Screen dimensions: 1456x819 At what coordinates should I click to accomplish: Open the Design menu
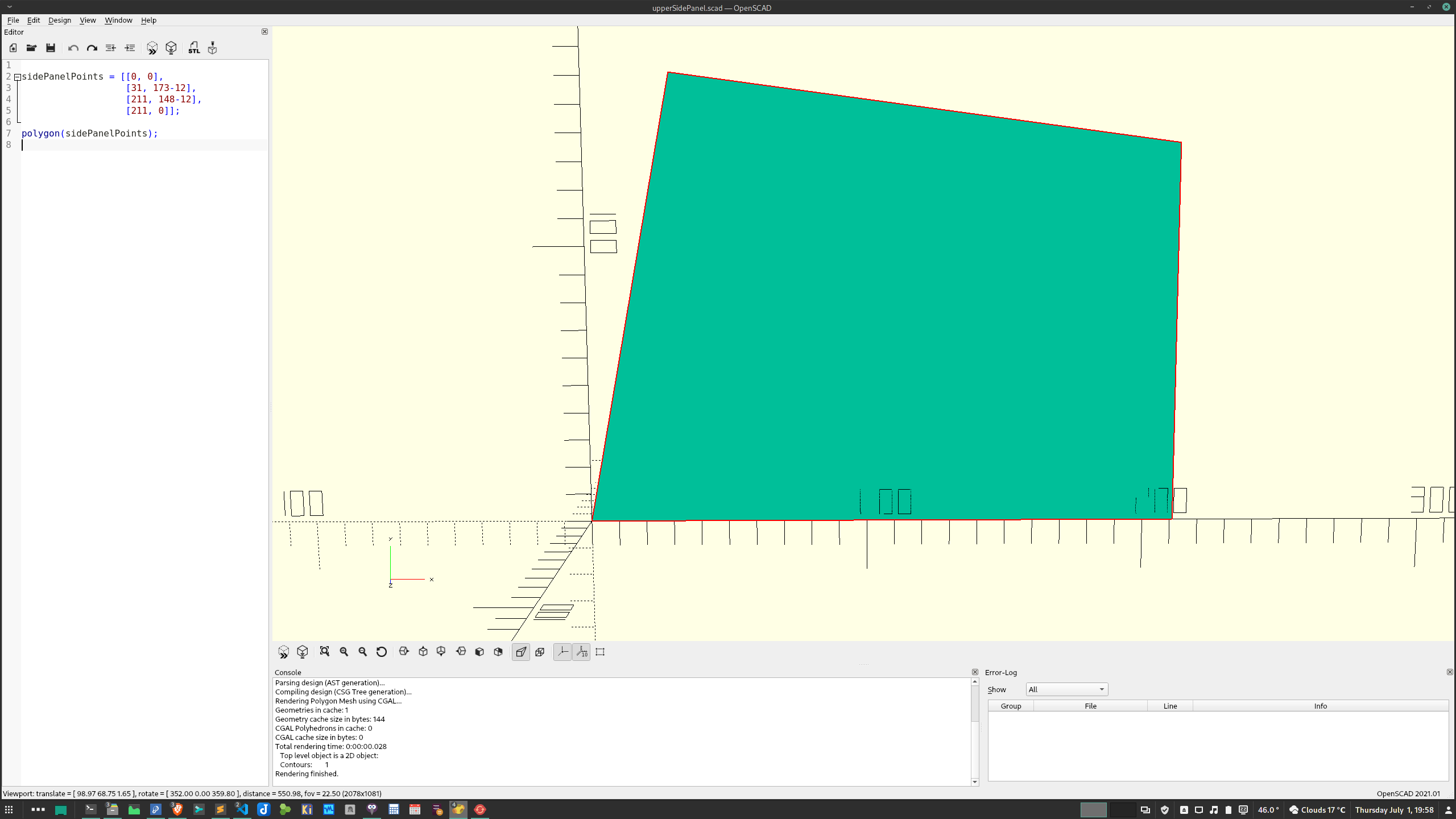click(59, 20)
